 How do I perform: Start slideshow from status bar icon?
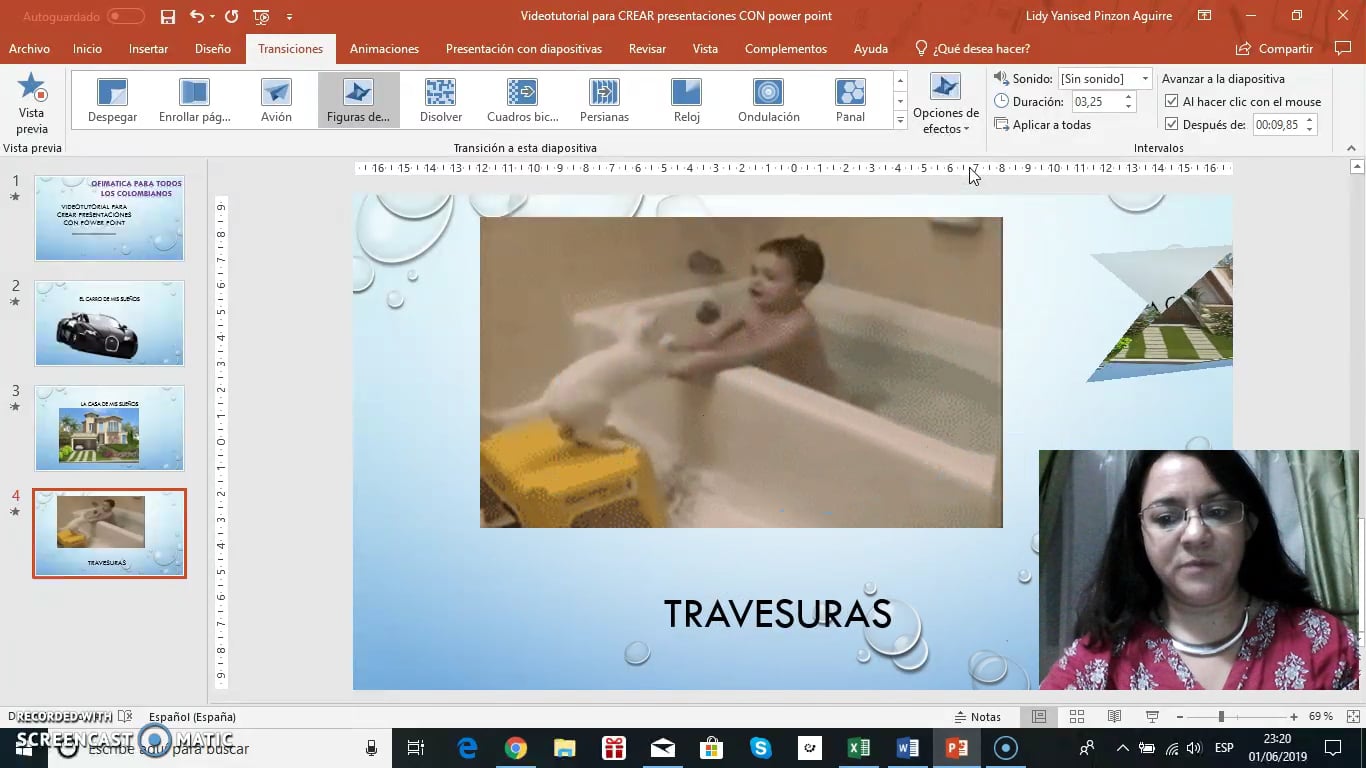1152,717
